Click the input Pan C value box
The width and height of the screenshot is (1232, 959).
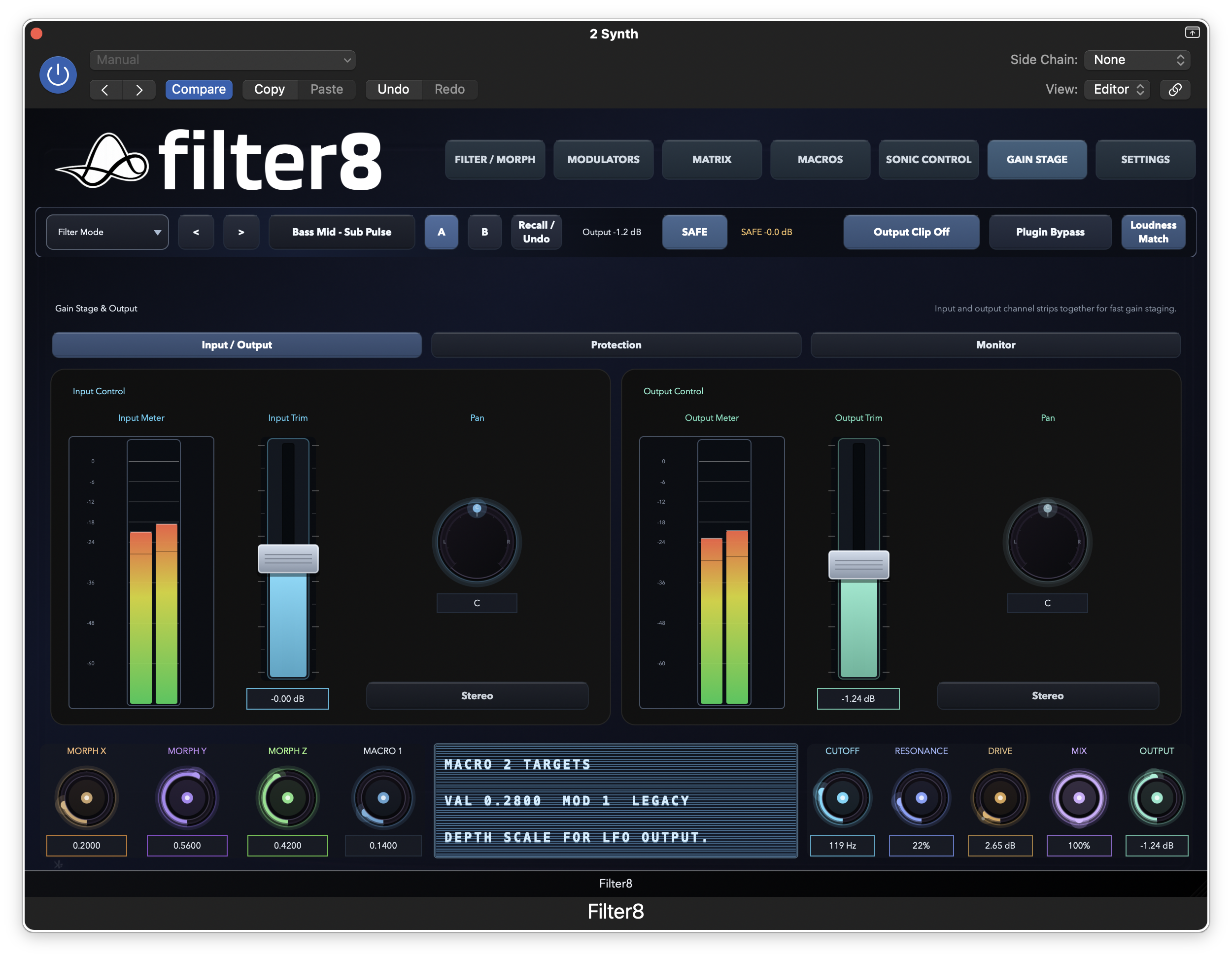[477, 603]
